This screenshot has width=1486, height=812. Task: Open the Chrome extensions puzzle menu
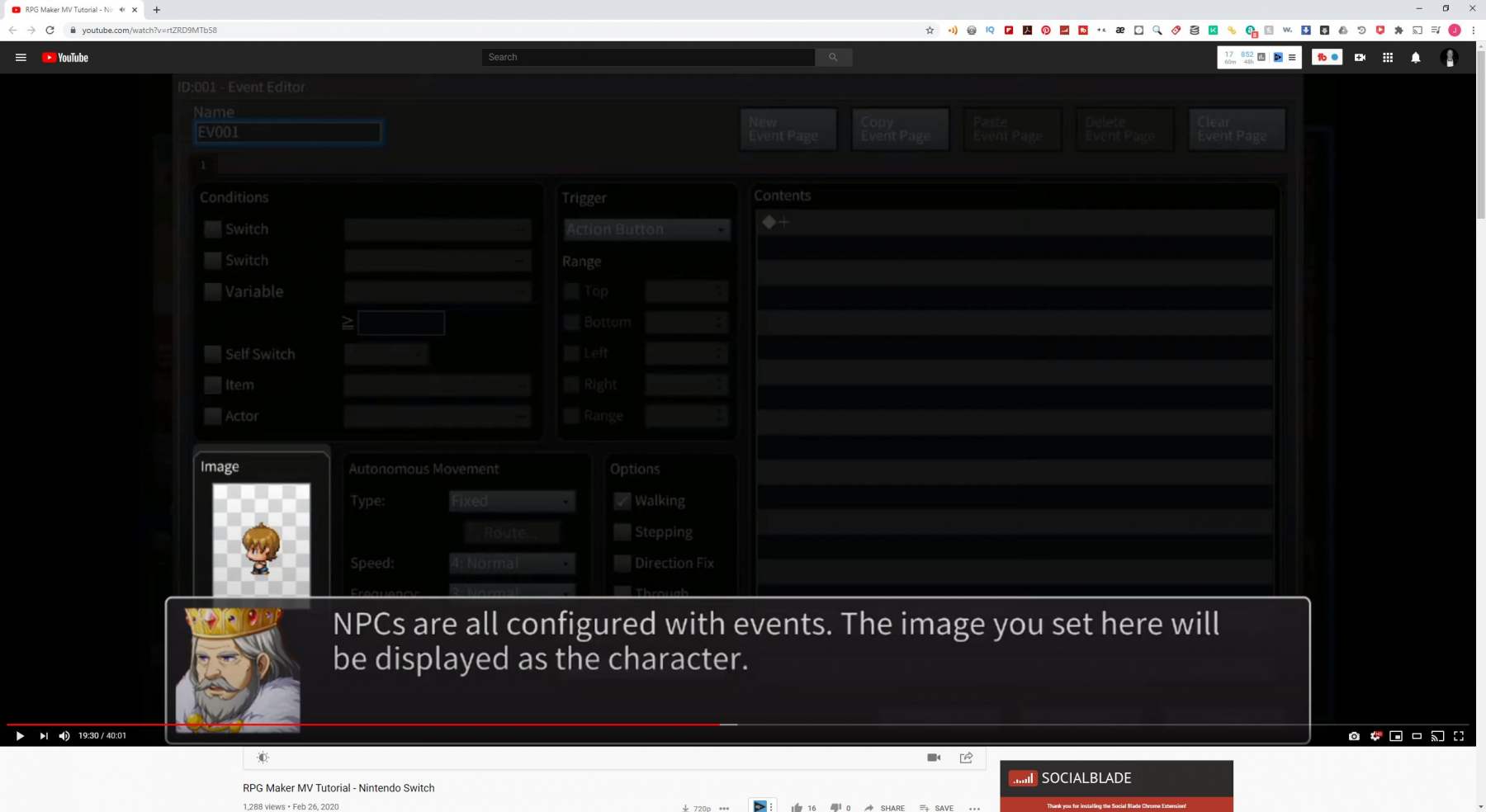[1398, 31]
